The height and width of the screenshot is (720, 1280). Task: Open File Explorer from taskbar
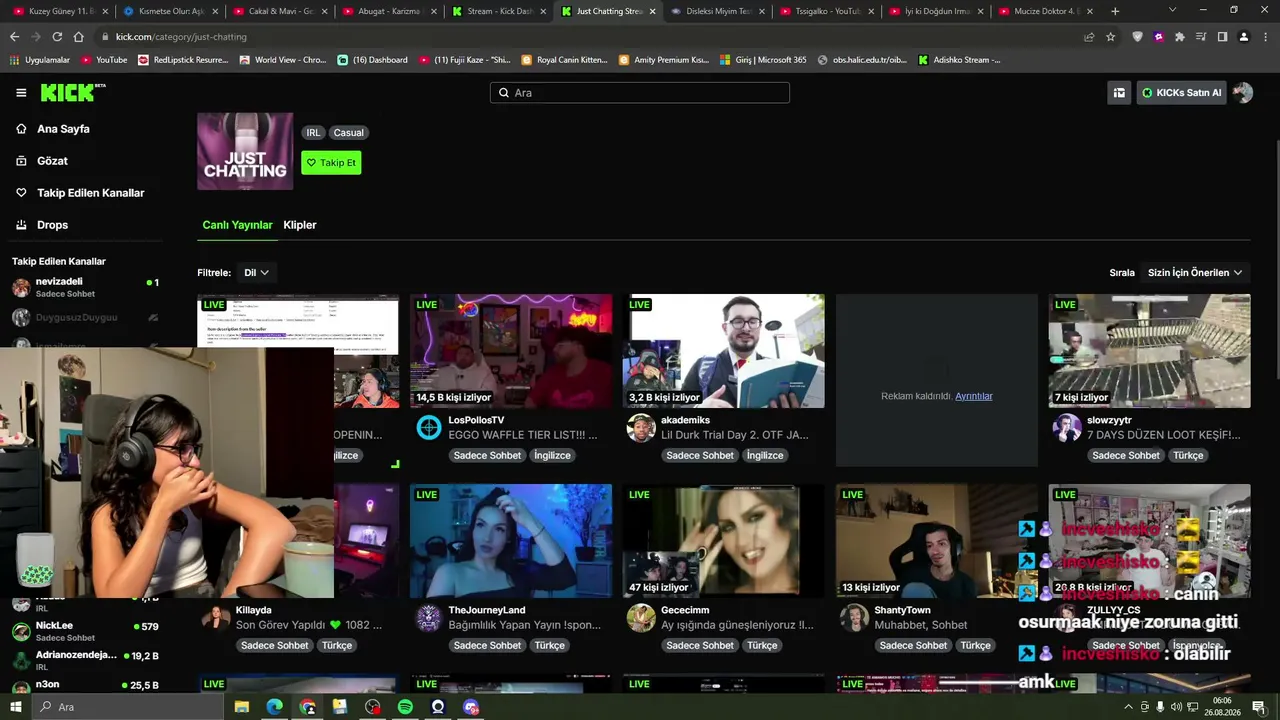point(242,707)
